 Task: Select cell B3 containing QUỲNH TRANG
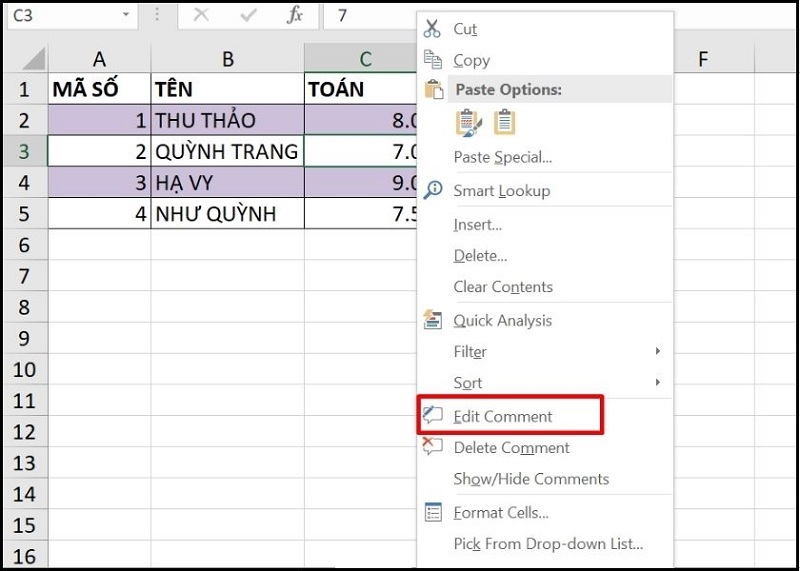point(227,152)
